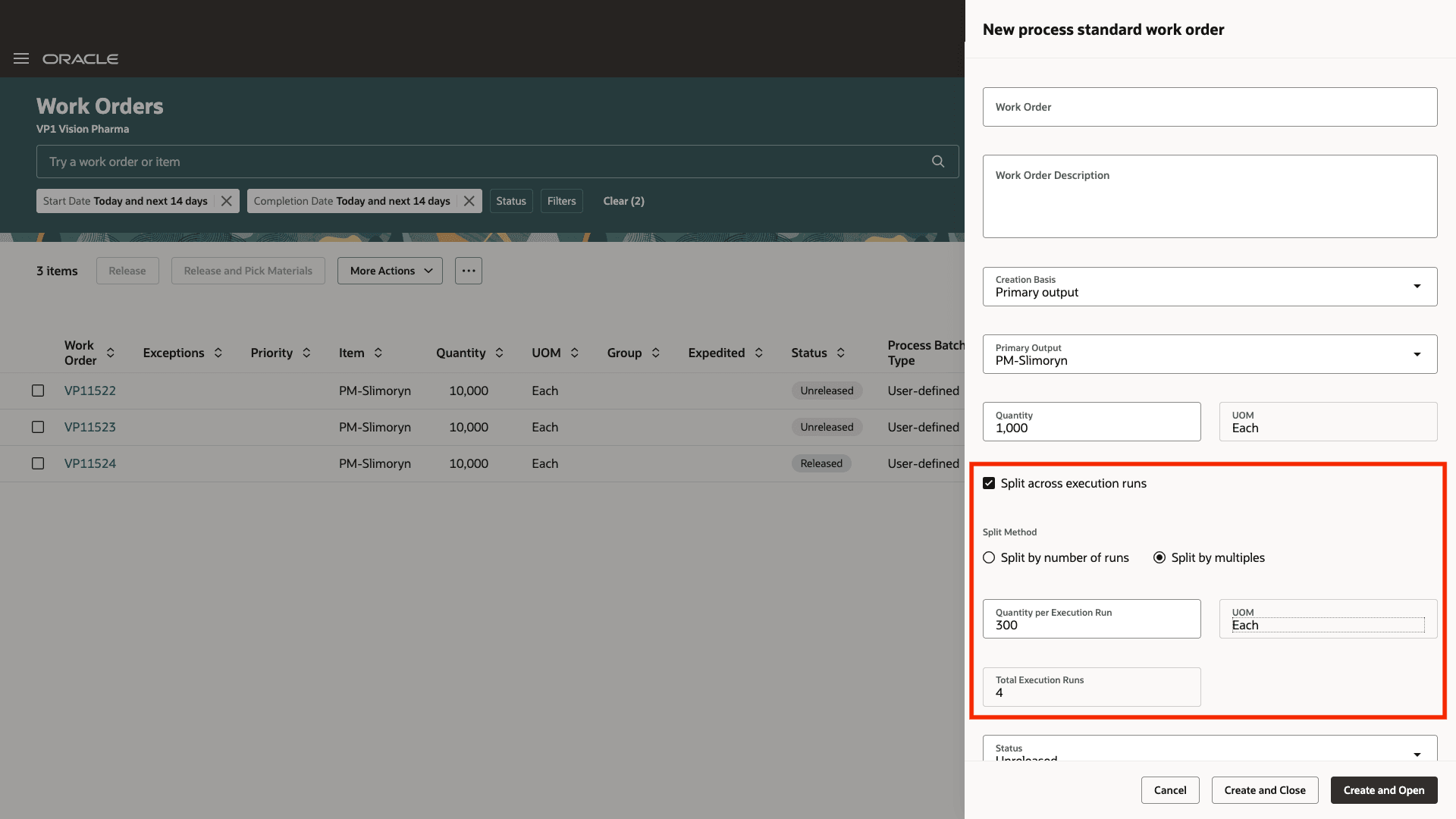Uncheck Split across execution runs
The height and width of the screenshot is (819, 1456).
[989, 482]
